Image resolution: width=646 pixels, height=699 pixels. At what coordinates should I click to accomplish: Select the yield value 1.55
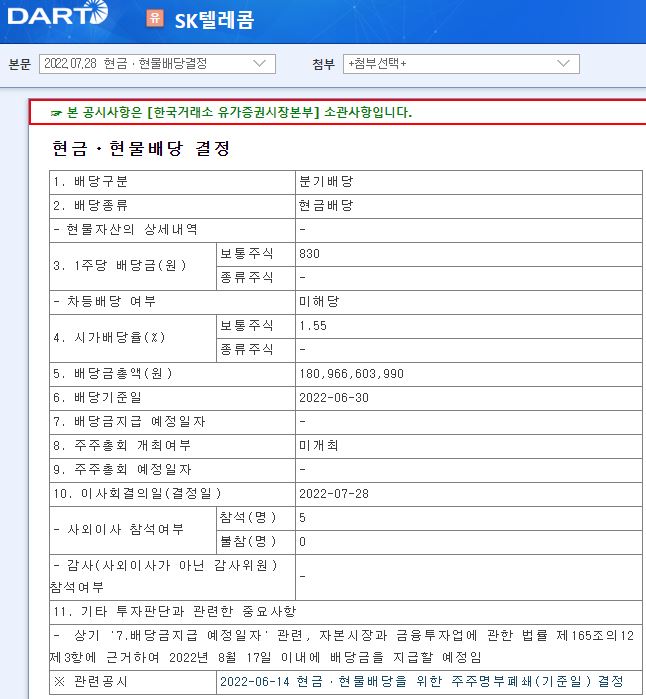tap(313, 326)
